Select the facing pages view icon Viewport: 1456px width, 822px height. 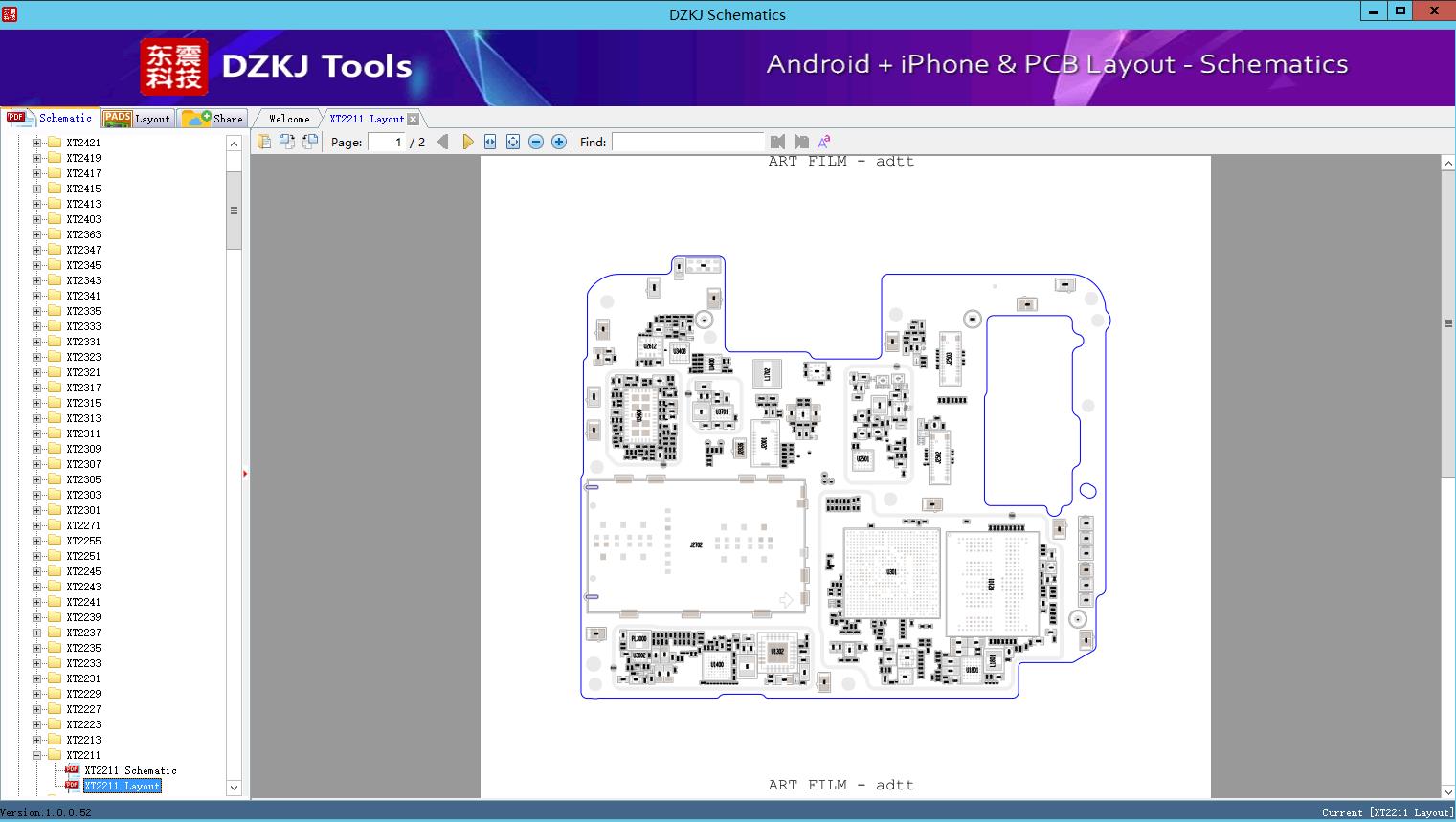[286, 141]
